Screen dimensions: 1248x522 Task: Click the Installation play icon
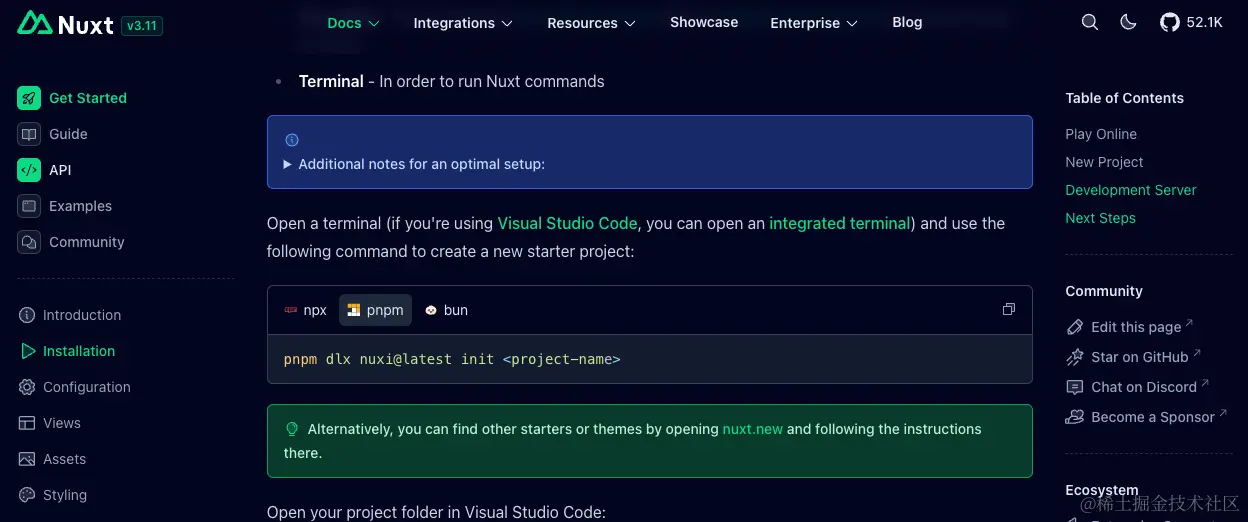pyautogui.click(x=27, y=351)
